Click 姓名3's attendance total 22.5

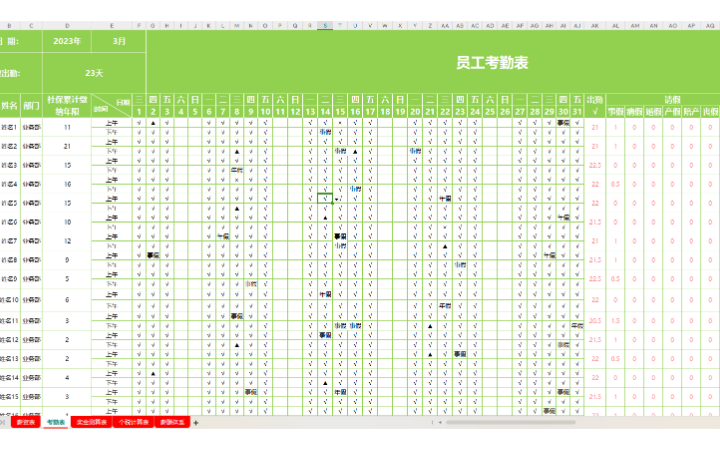pos(595,165)
